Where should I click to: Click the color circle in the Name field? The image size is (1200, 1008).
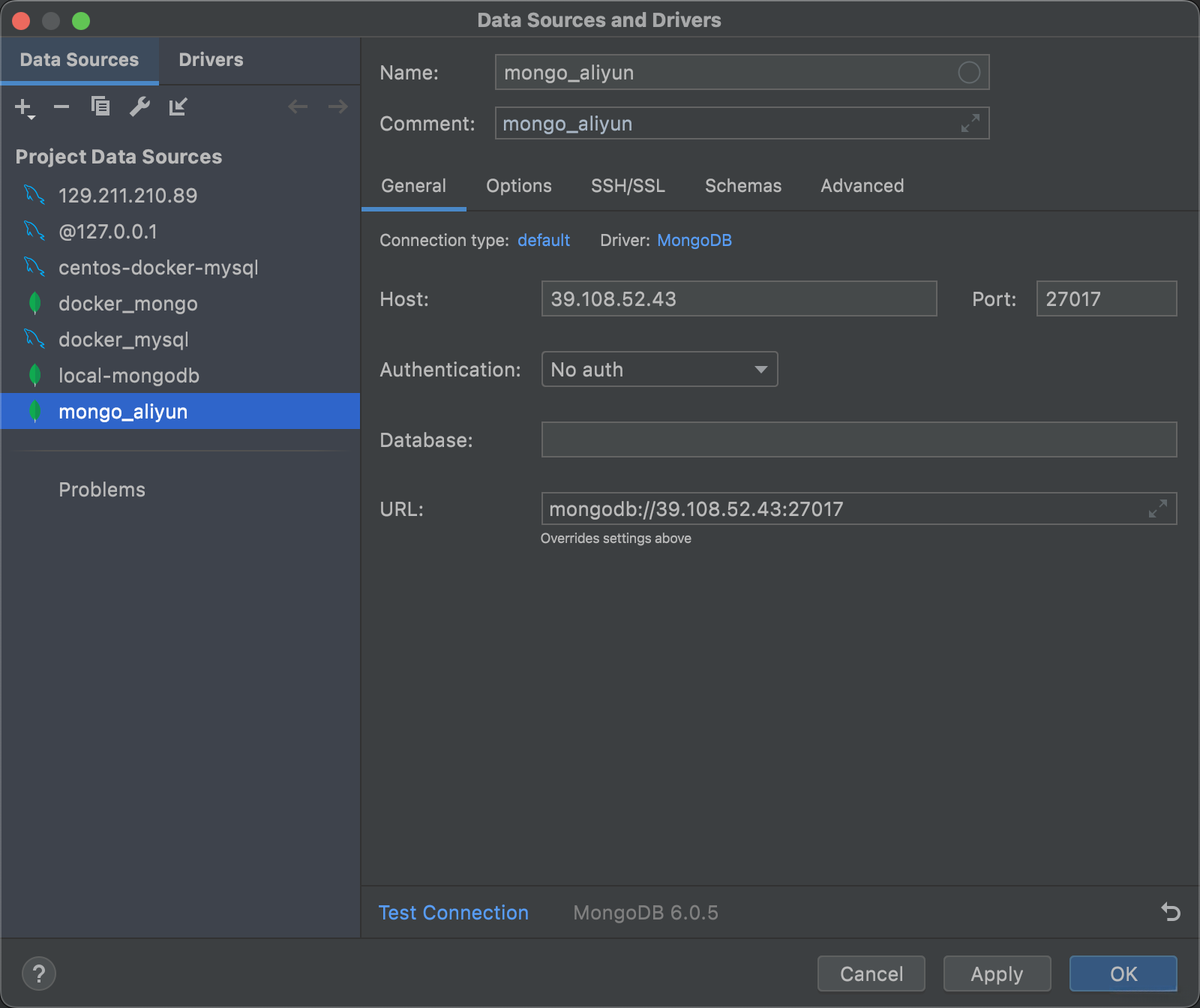[969, 73]
